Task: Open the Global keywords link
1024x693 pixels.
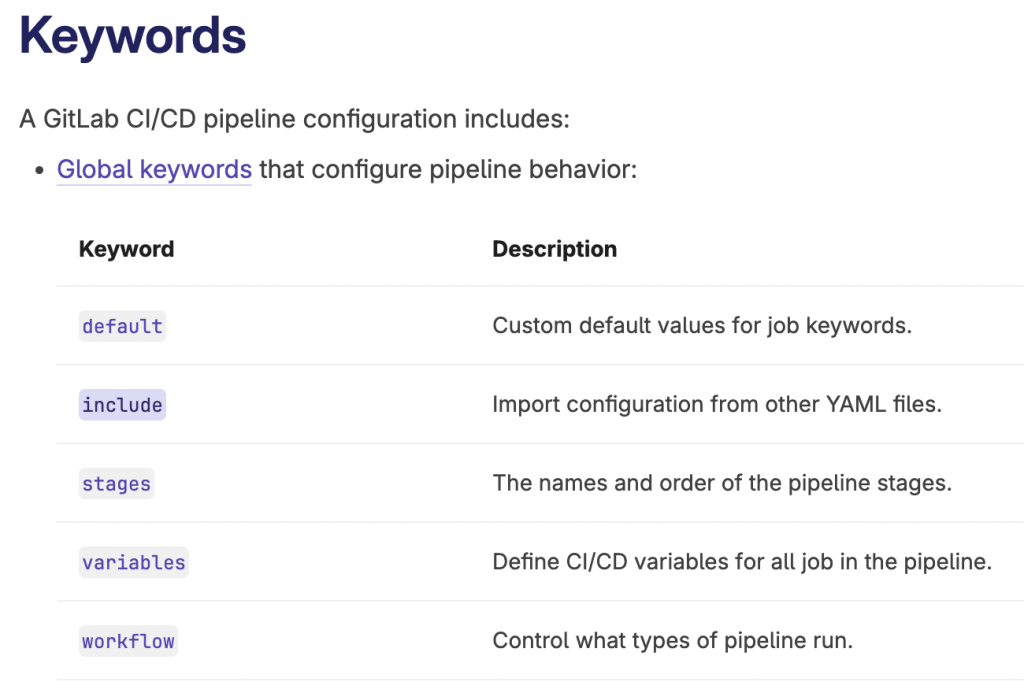Action: [154, 170]
